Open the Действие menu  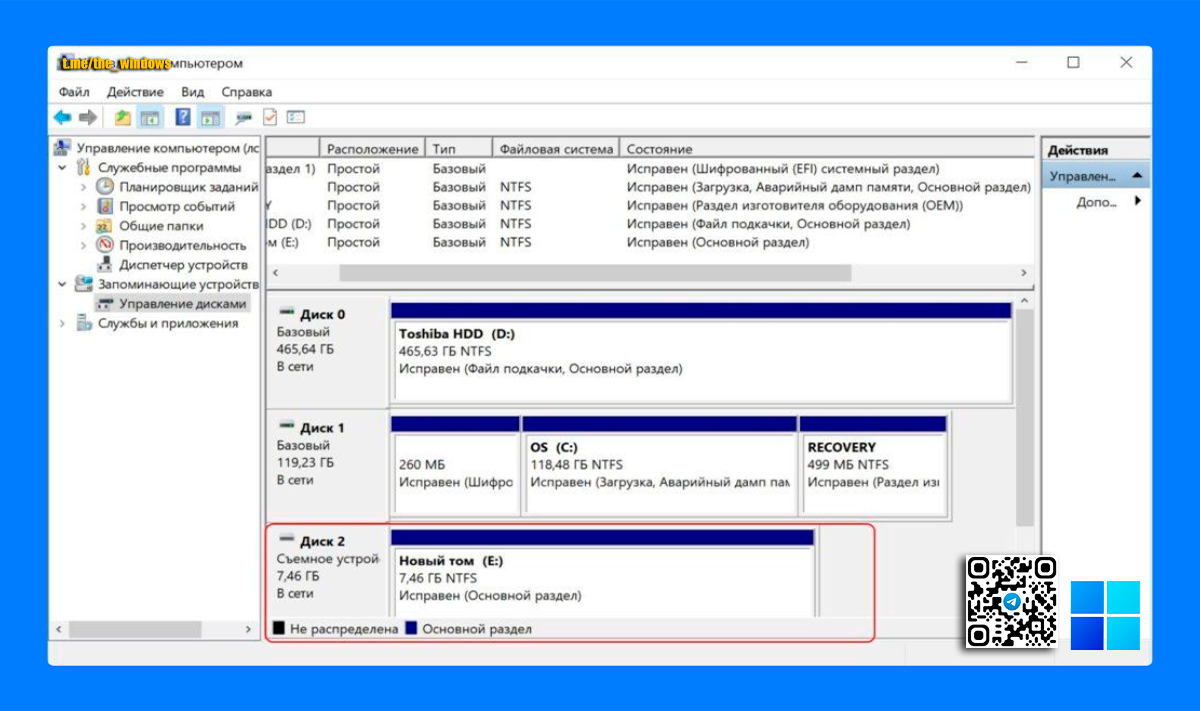[135, 91]
